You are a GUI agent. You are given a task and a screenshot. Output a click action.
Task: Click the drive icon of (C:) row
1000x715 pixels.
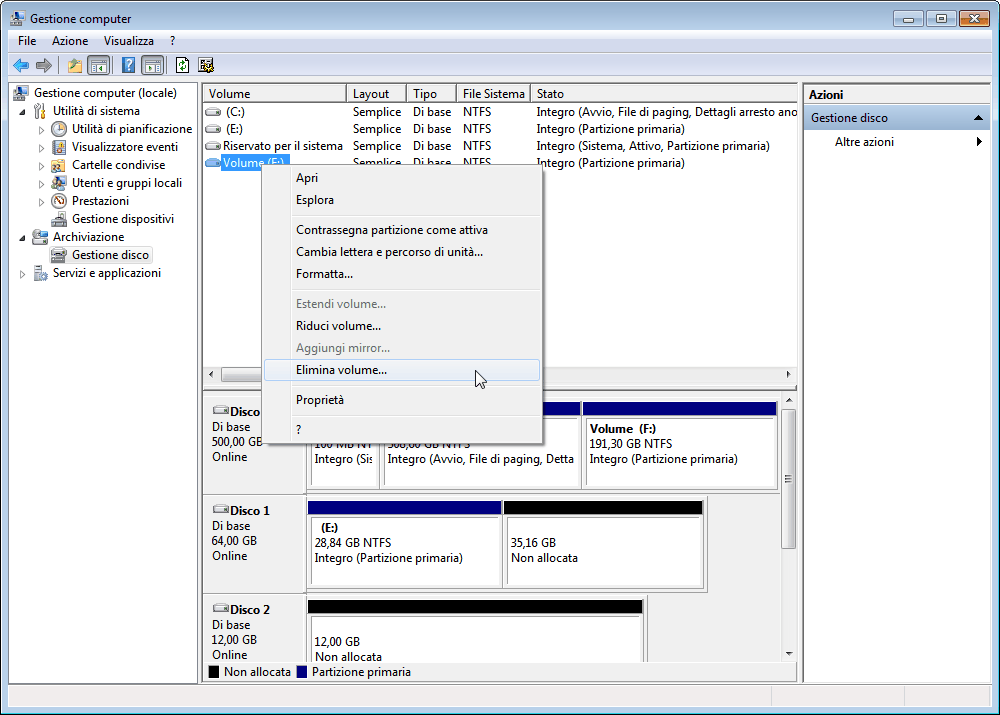(213, 112)
